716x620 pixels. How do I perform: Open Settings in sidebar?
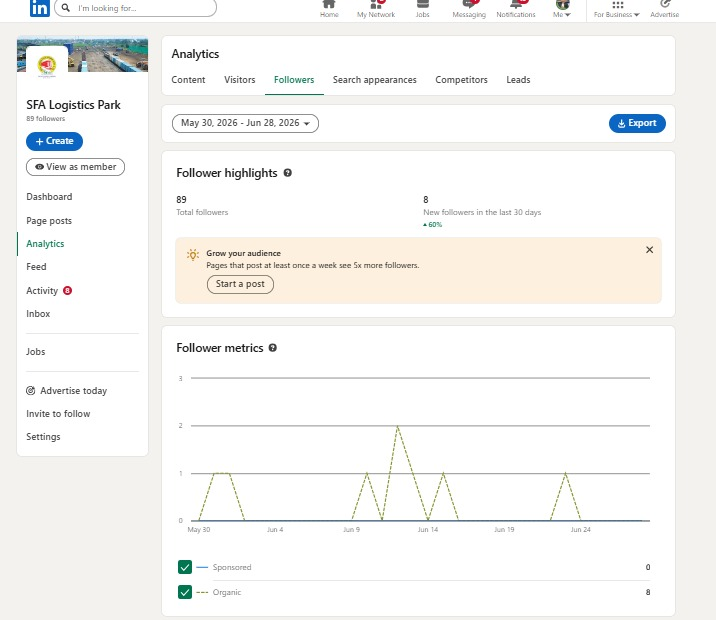pos(43,436)
